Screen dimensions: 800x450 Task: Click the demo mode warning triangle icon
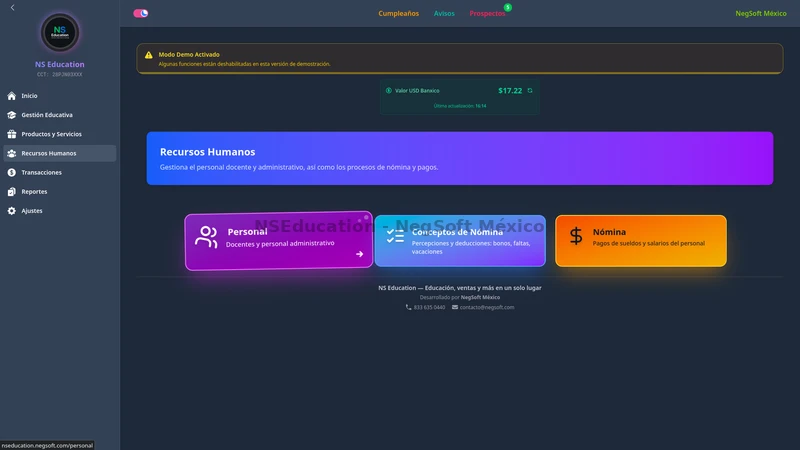tap(148, 55)
